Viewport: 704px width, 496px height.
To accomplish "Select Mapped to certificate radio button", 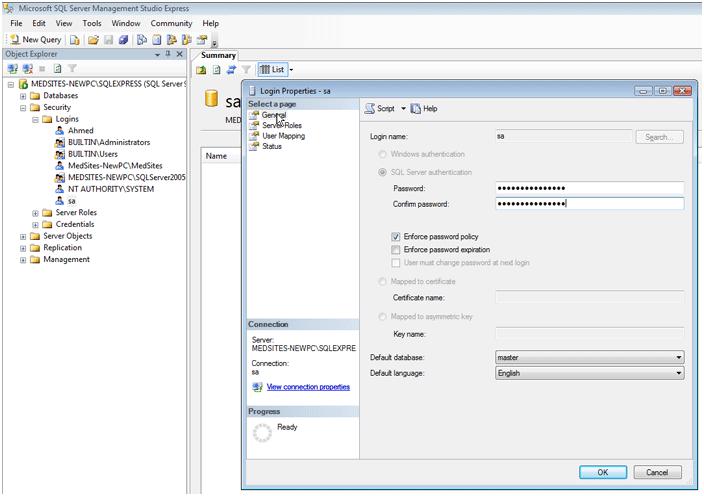I will point(382,281).
